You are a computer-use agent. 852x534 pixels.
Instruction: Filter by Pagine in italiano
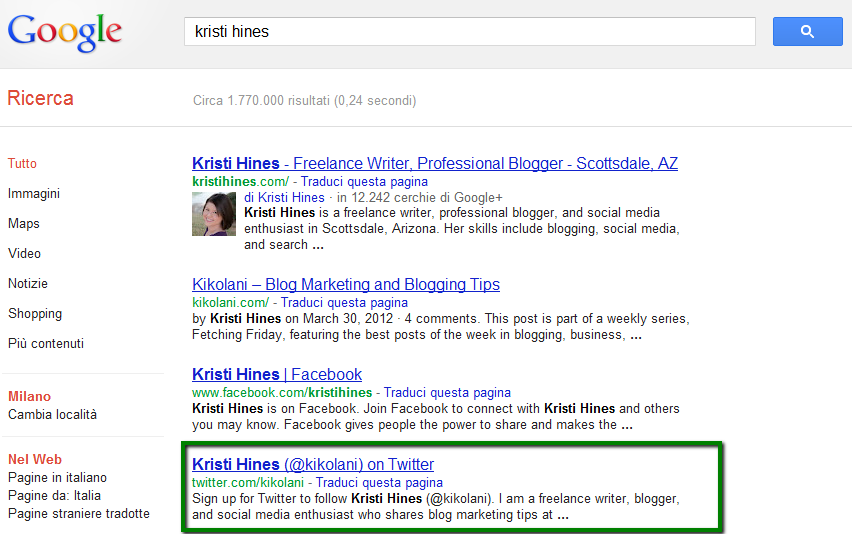pos(57,478)
